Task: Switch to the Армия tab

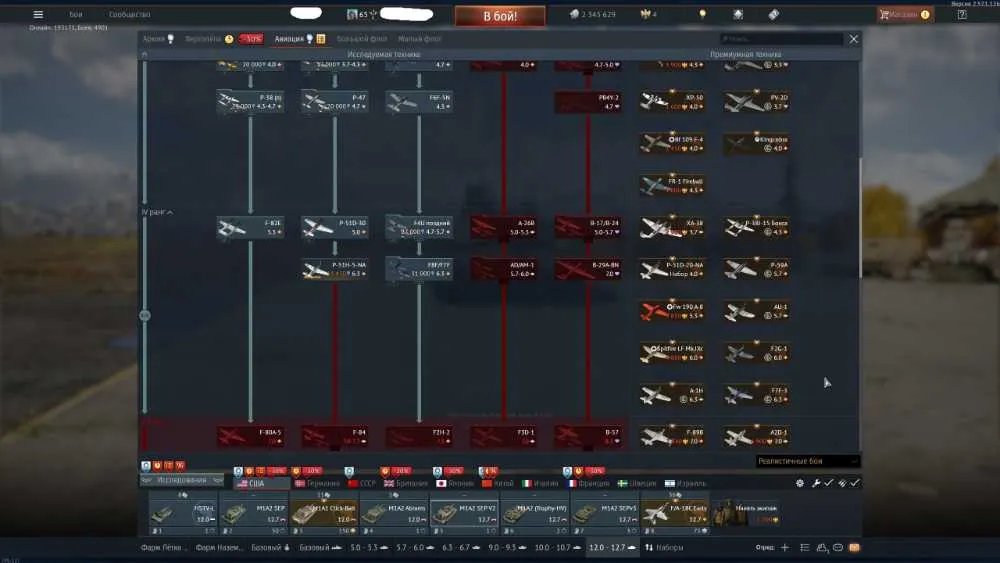Action: pos(153,39)
